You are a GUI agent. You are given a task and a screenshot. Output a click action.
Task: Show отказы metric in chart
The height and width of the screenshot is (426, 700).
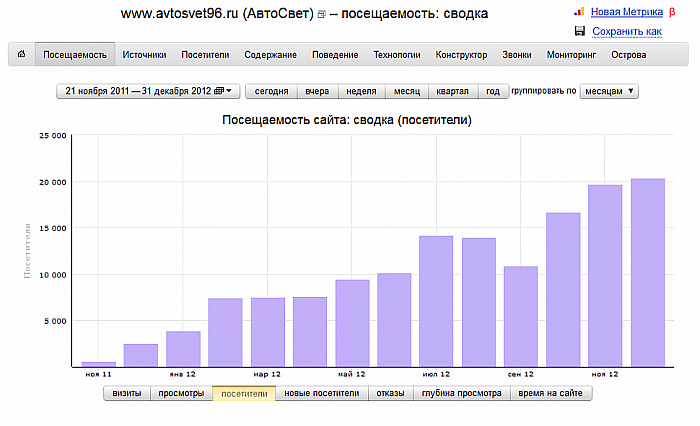[x=390, y=393]
